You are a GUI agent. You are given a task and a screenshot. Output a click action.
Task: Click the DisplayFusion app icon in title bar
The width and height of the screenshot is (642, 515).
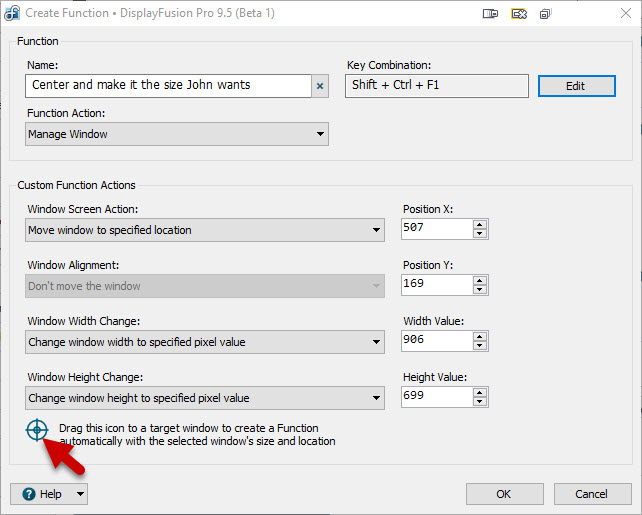pyautogui.click(x=12, y=13)
